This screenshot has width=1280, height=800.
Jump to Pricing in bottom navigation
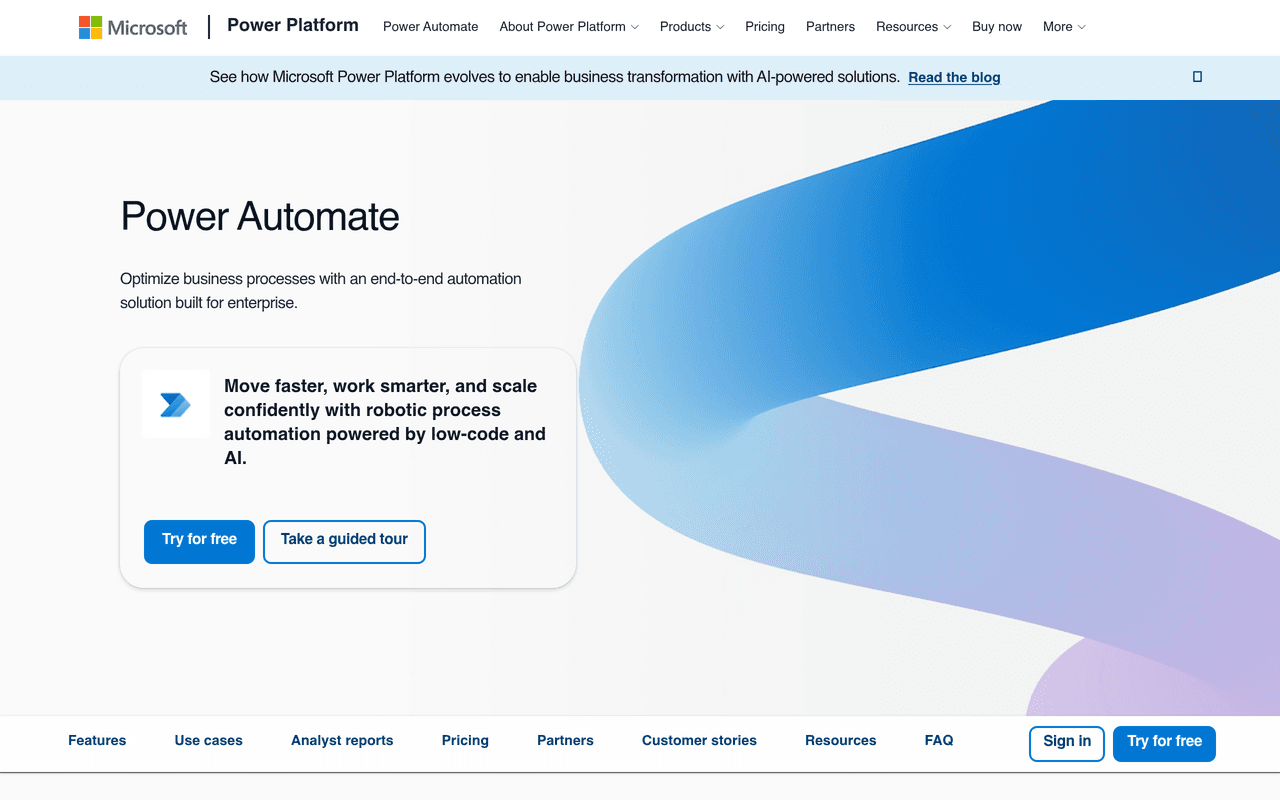[x=465, y=741]
